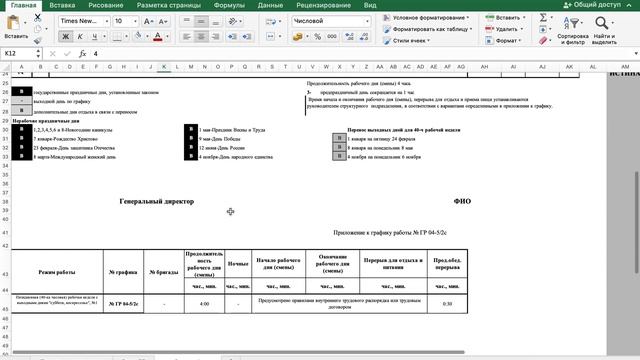The width and height of the screenshot is (640, 360).
Task: Toggle Underline (Ч) formatting
Action: click(95, 37)
